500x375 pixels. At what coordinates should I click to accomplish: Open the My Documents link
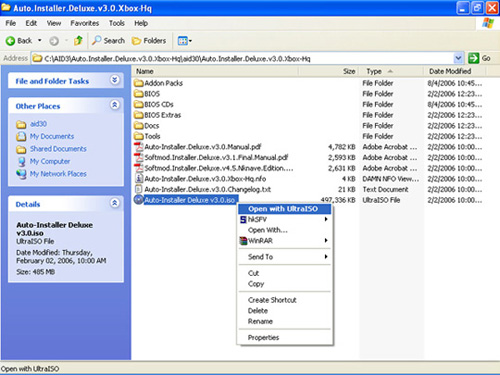[x=52, y=136]
